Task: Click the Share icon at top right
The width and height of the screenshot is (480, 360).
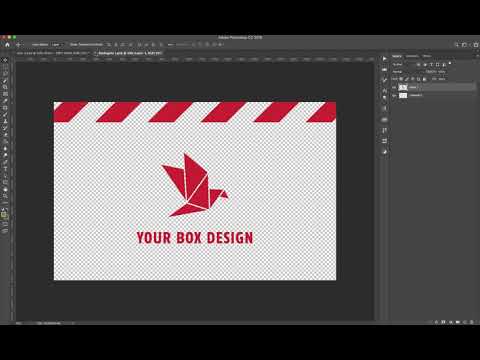Action: (476, 45)
